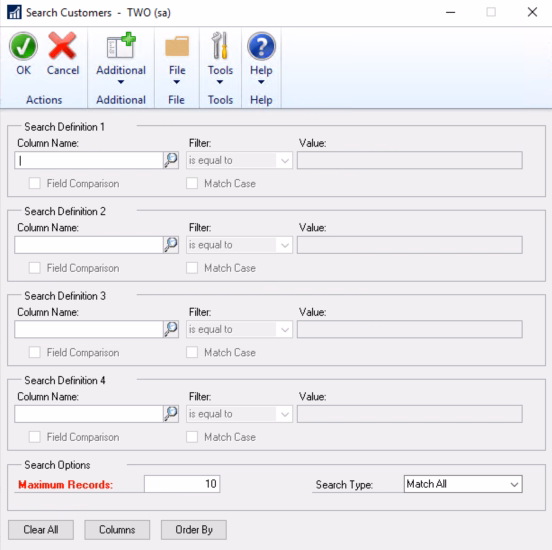Click the green OK checkmark icon

coord(23,47)
